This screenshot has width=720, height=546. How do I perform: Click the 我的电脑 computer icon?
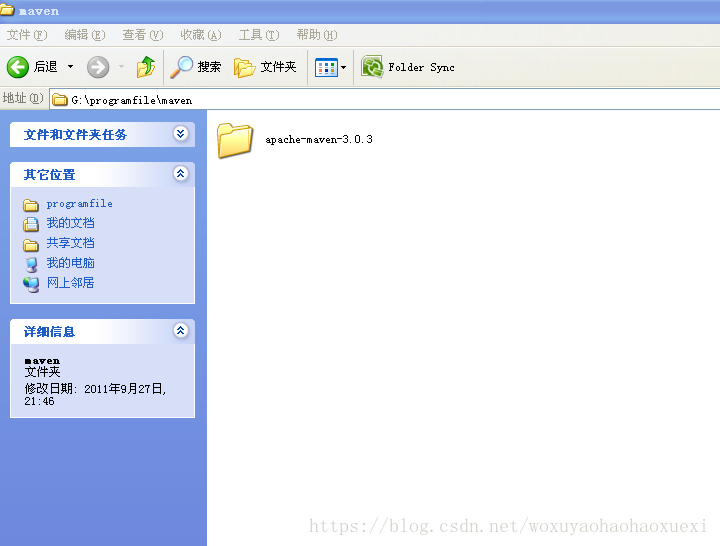[x=31, y=265]
